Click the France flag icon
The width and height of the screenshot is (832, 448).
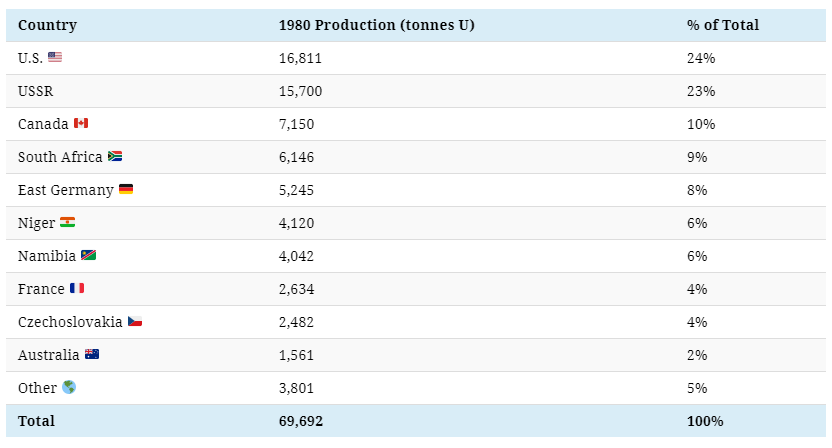77,289
